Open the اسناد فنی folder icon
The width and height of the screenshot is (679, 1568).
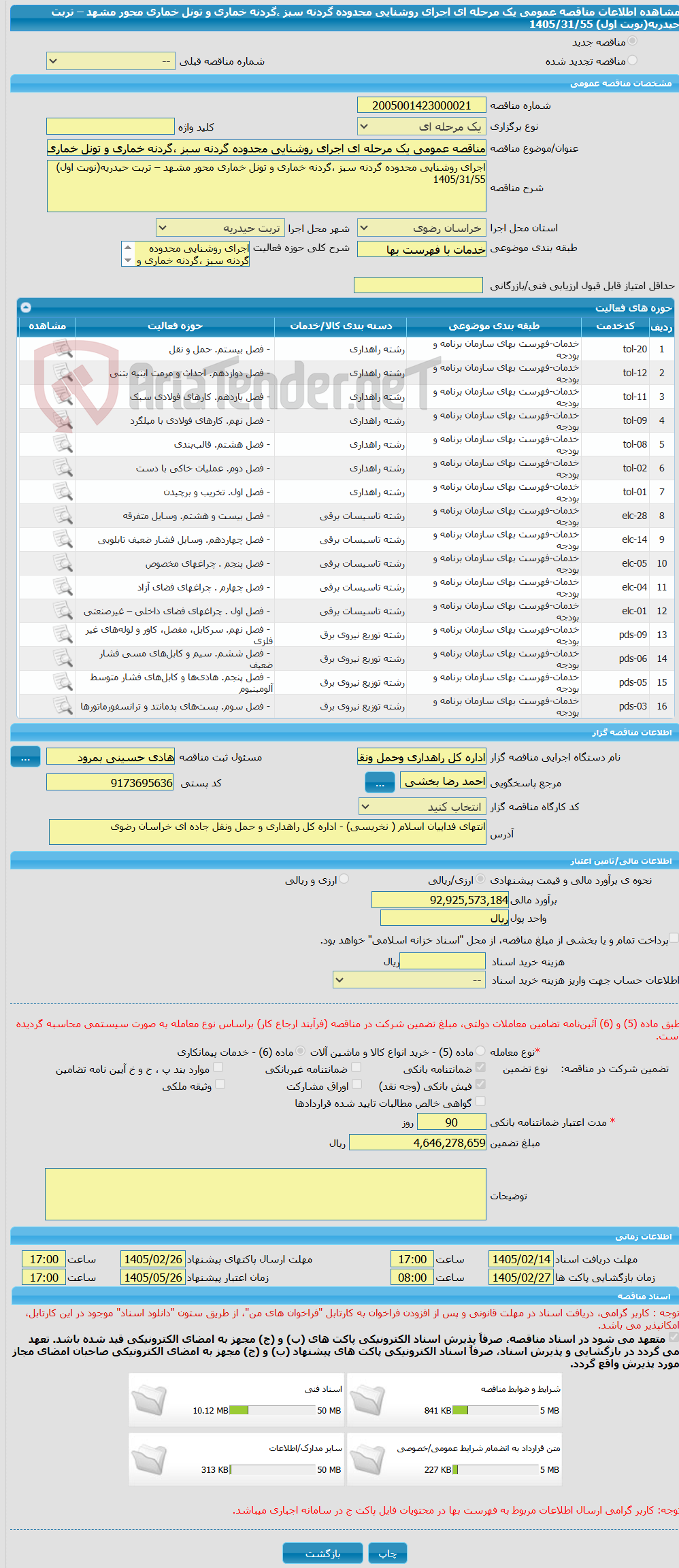pos(149,1399)
